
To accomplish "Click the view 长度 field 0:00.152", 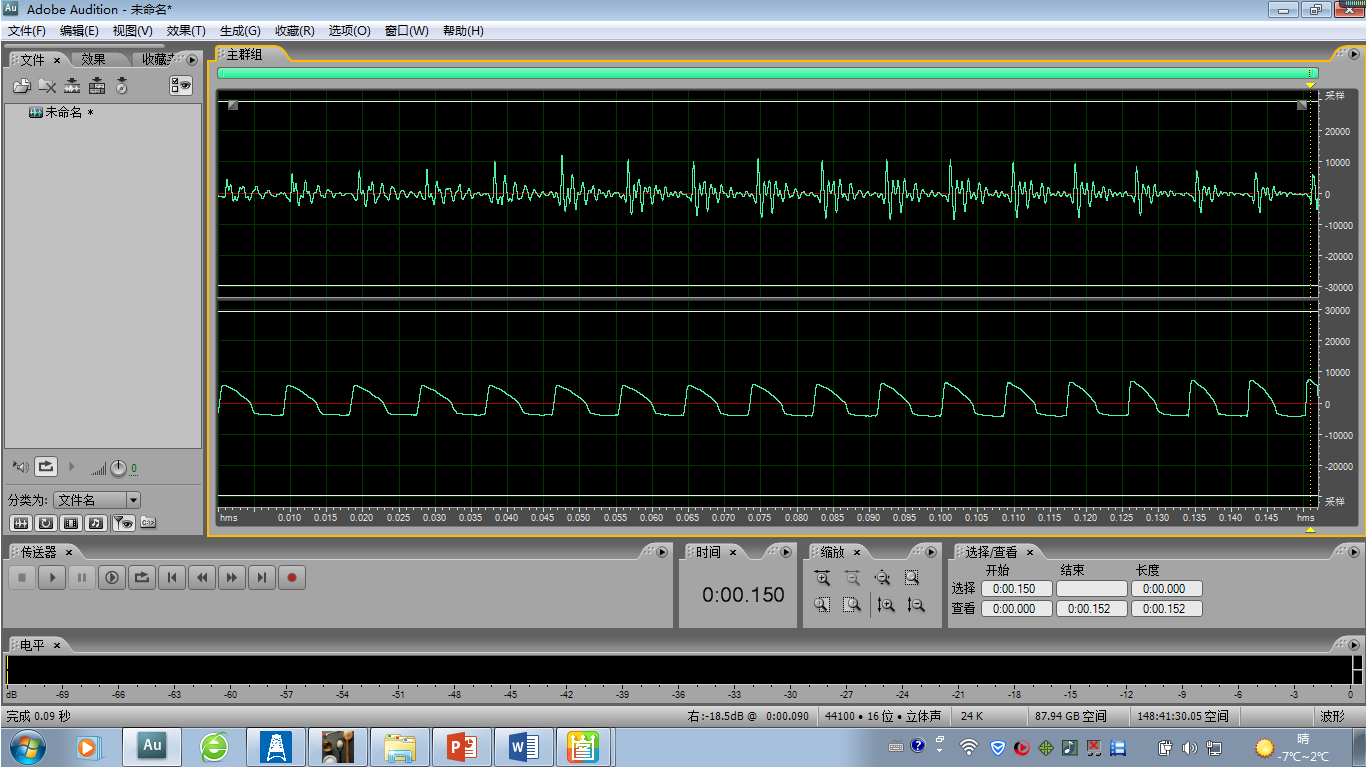I will pos(1166,608).
